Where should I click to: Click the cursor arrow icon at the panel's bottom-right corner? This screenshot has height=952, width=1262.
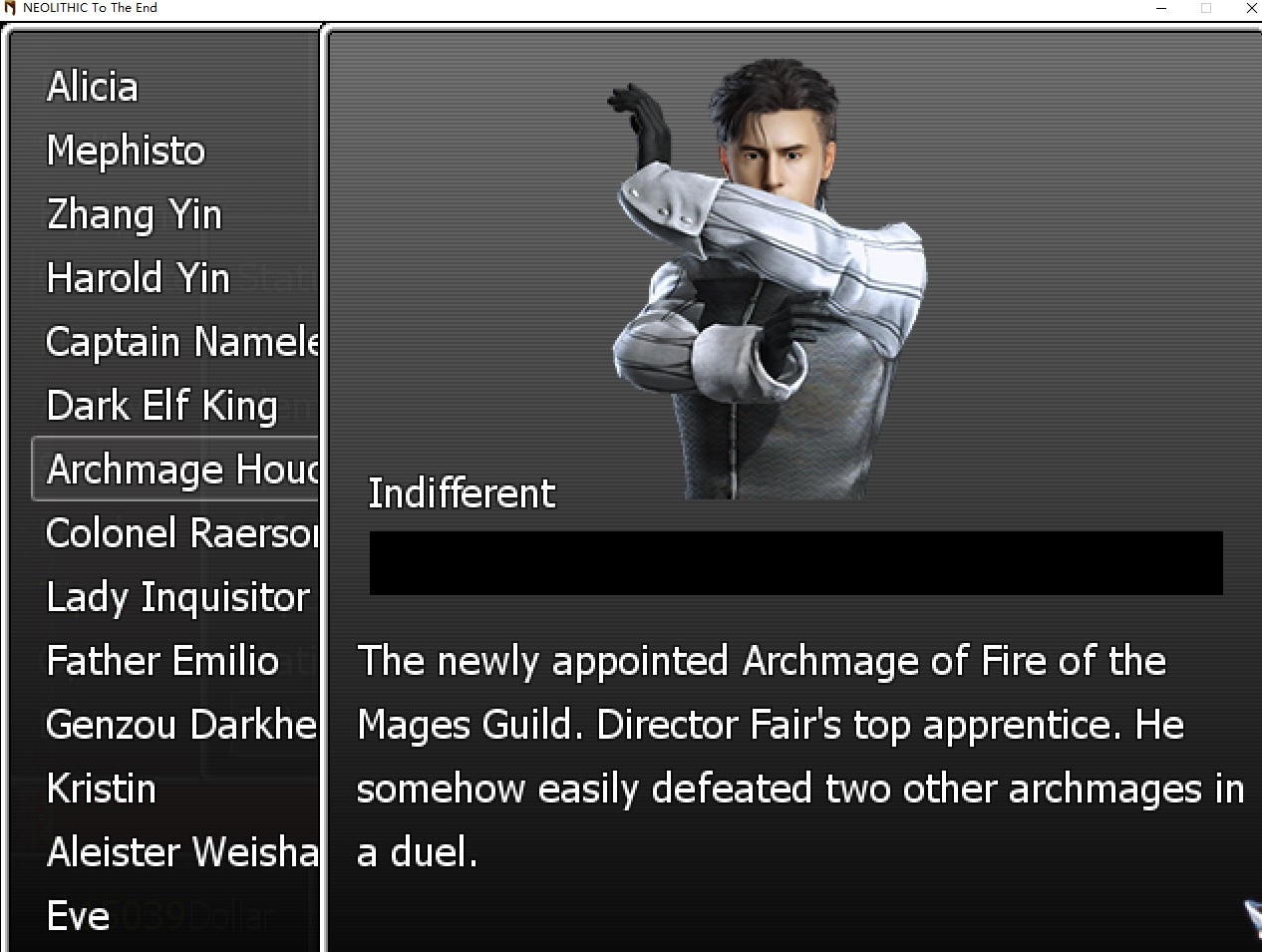(x=1252, y=917)
